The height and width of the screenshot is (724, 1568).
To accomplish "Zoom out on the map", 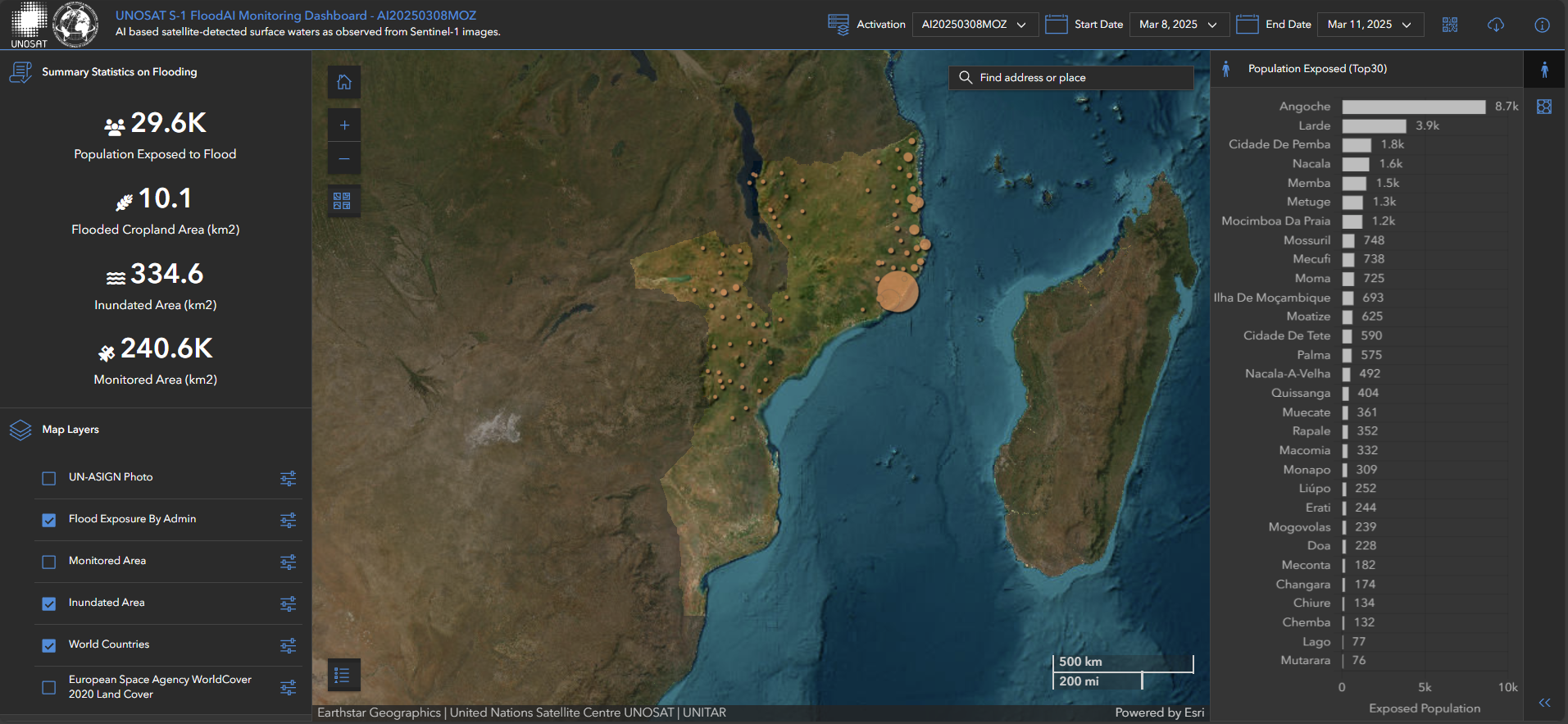I will 344,158.
